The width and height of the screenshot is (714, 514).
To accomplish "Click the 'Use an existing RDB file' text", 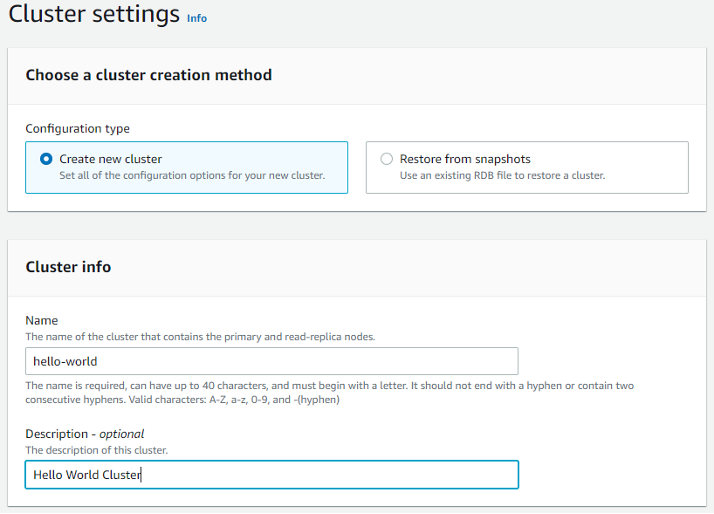I will pos(502,176).
